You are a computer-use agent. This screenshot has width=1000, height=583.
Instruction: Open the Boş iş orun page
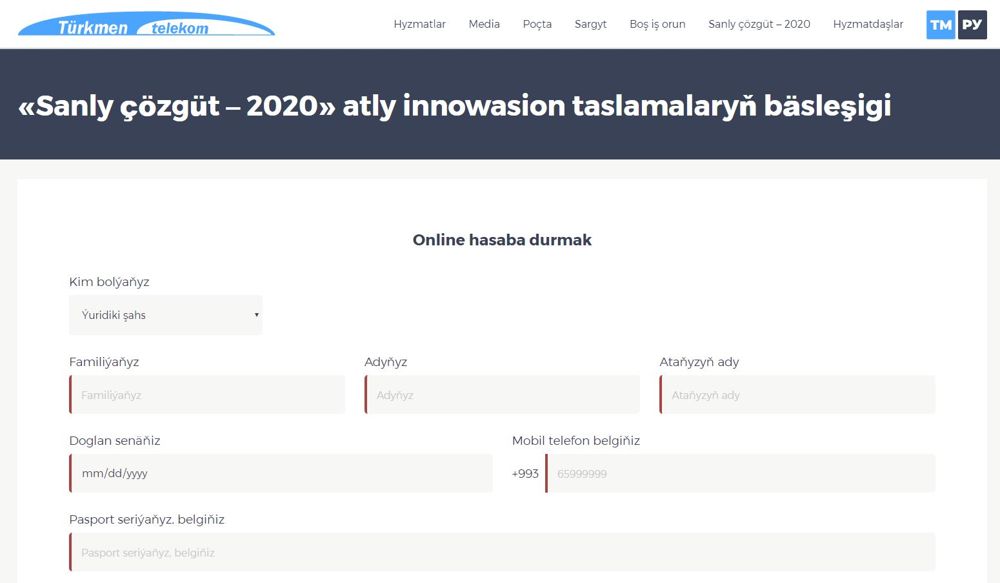coord(656,24)
